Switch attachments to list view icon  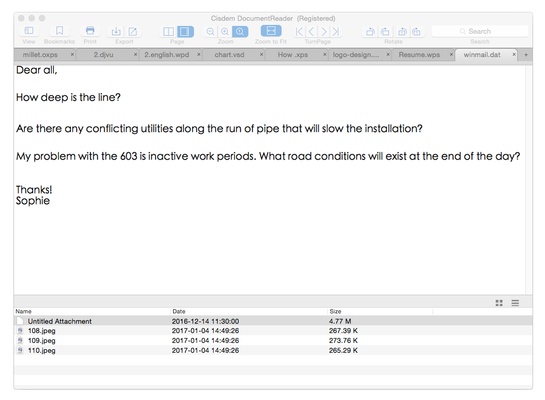pyautogui.click(x=515, y=303)
